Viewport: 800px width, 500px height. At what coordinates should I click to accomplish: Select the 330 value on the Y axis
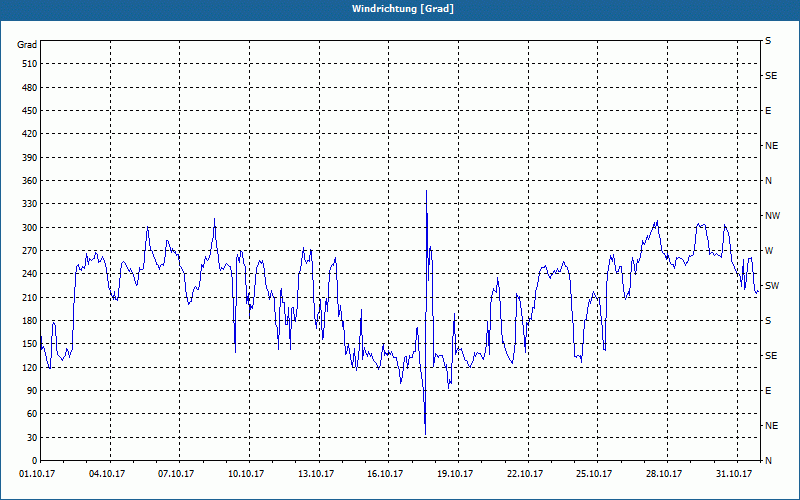point(30,204)
